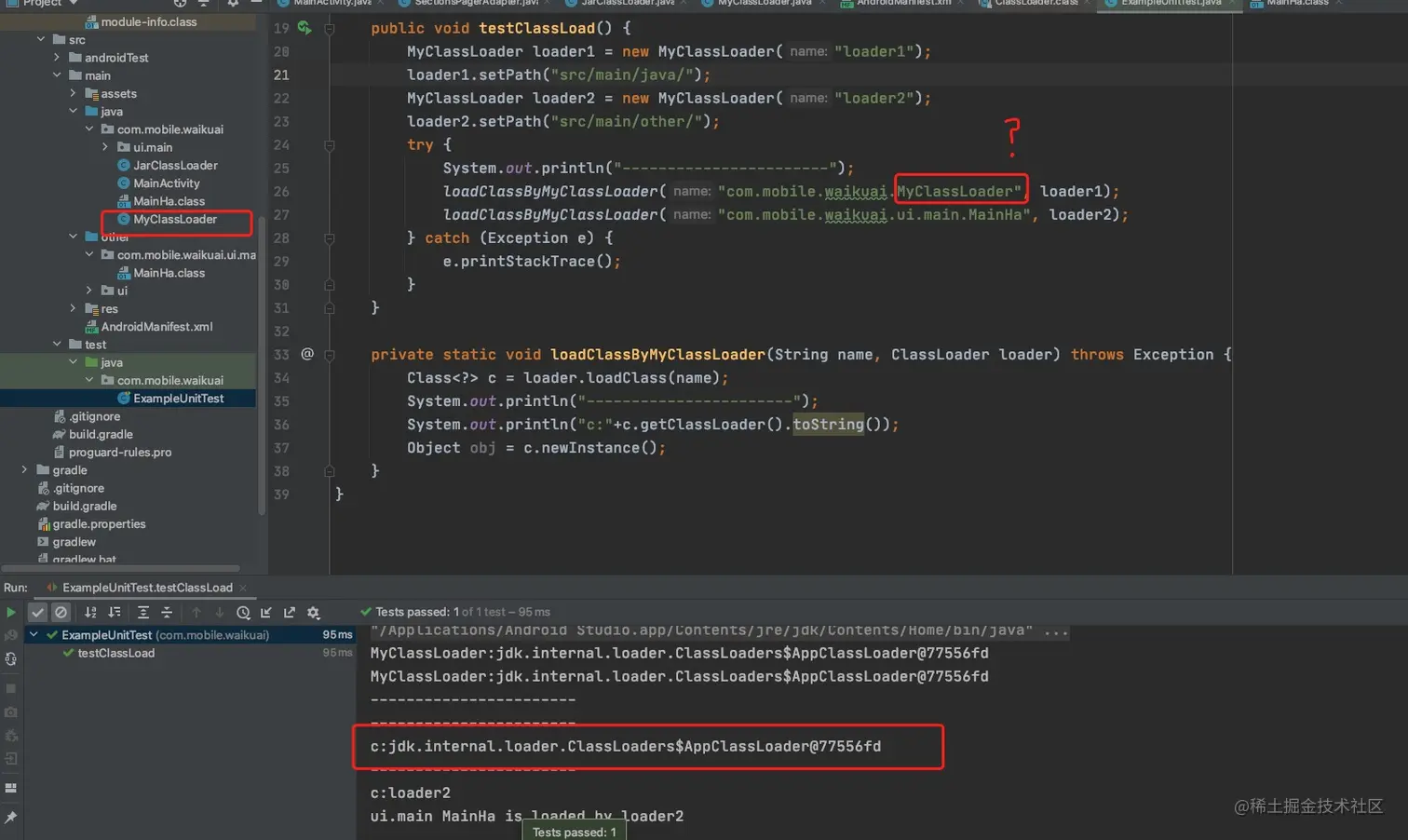This screenshot has height=840, width=1408.
Task: Rerun the test with the green play button
Action: click(11, 612)
